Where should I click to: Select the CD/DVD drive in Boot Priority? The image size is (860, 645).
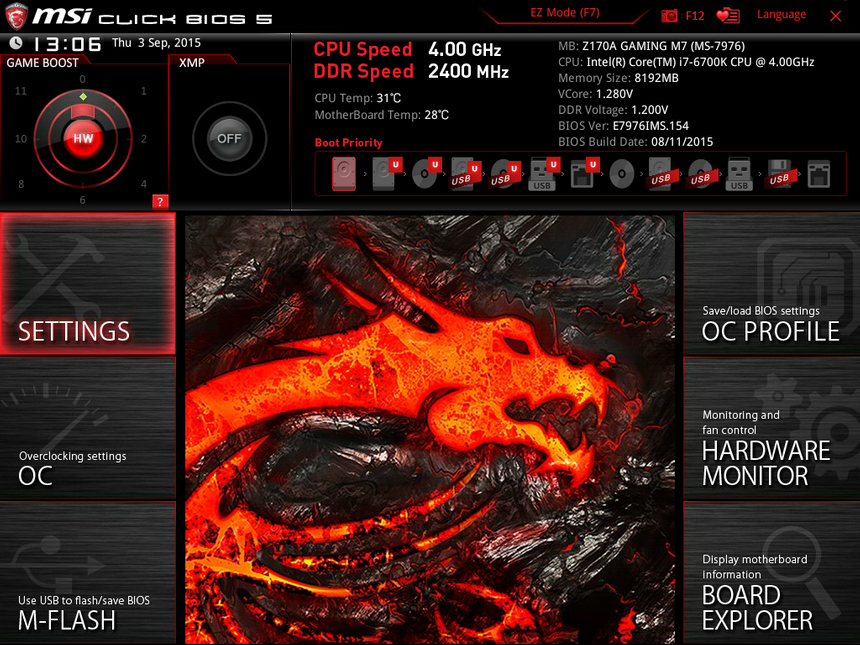pyautogui.click(x=423, y=174)
